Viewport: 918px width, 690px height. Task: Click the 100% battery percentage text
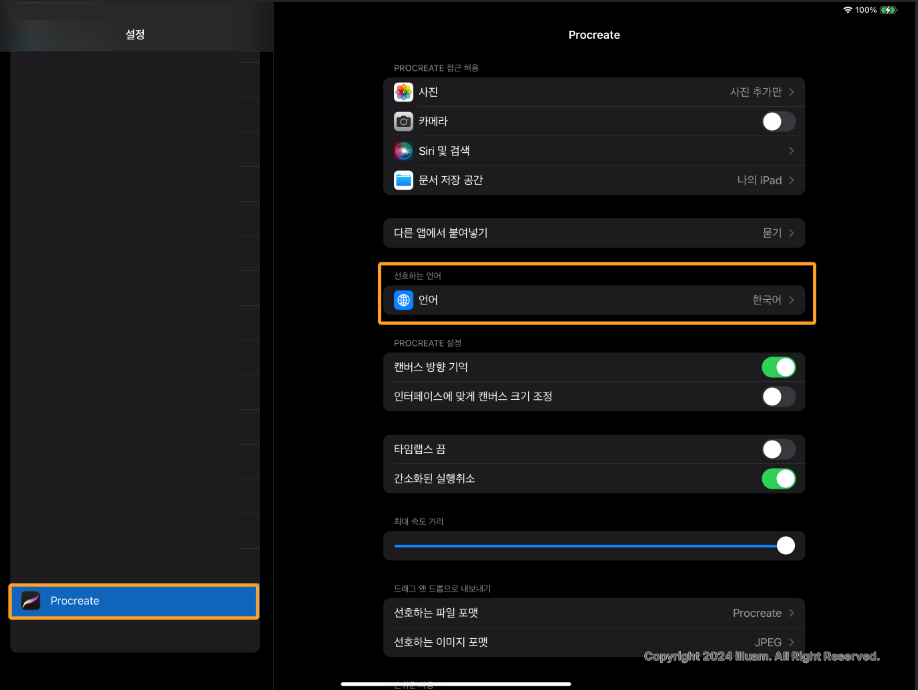click(866, 10)
